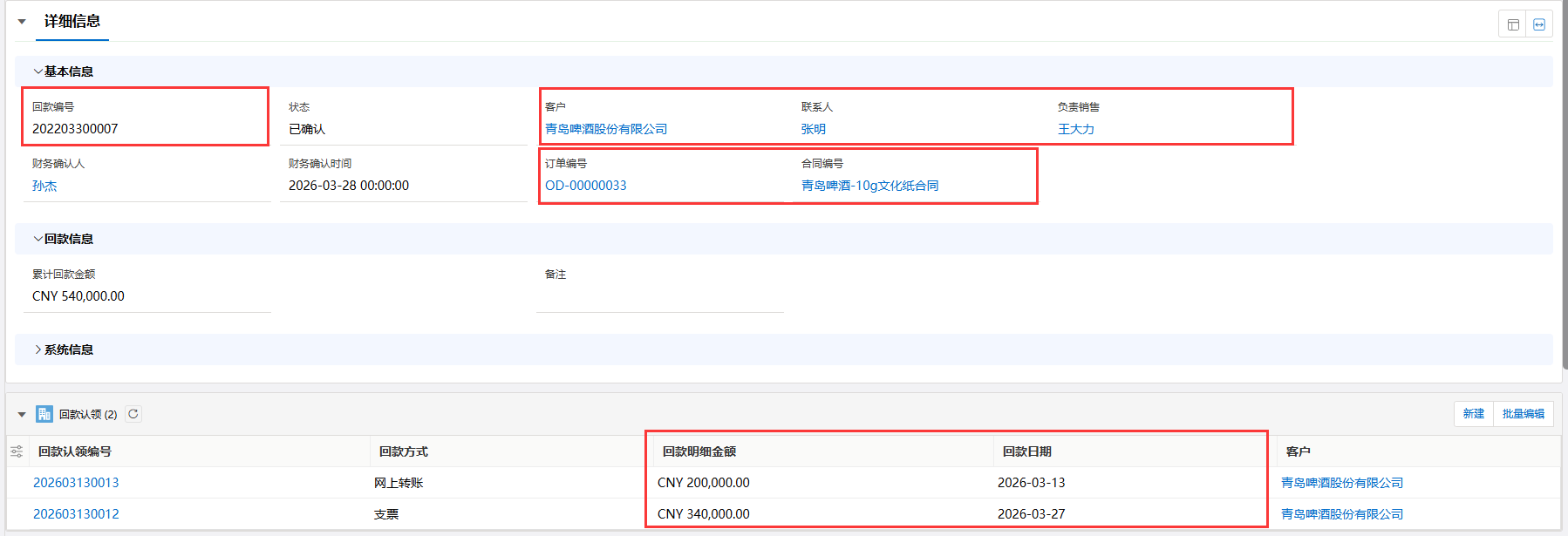This screenshot has height=536, width=1568.
Task: Expand the 系统信息 section
Action: 37,349
